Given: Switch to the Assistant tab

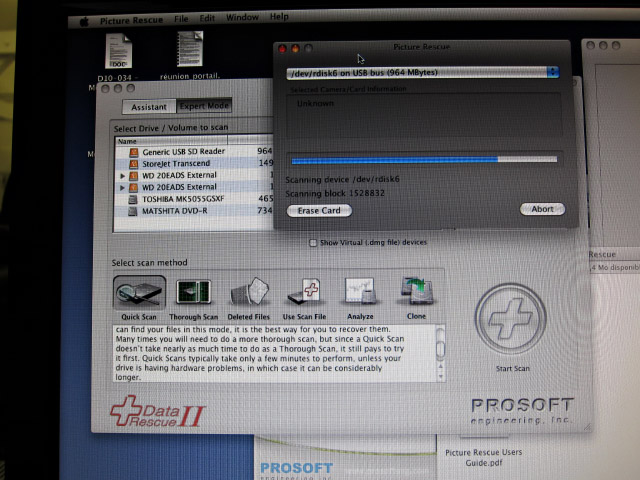Looking at the screenshot, I should 149,107.
